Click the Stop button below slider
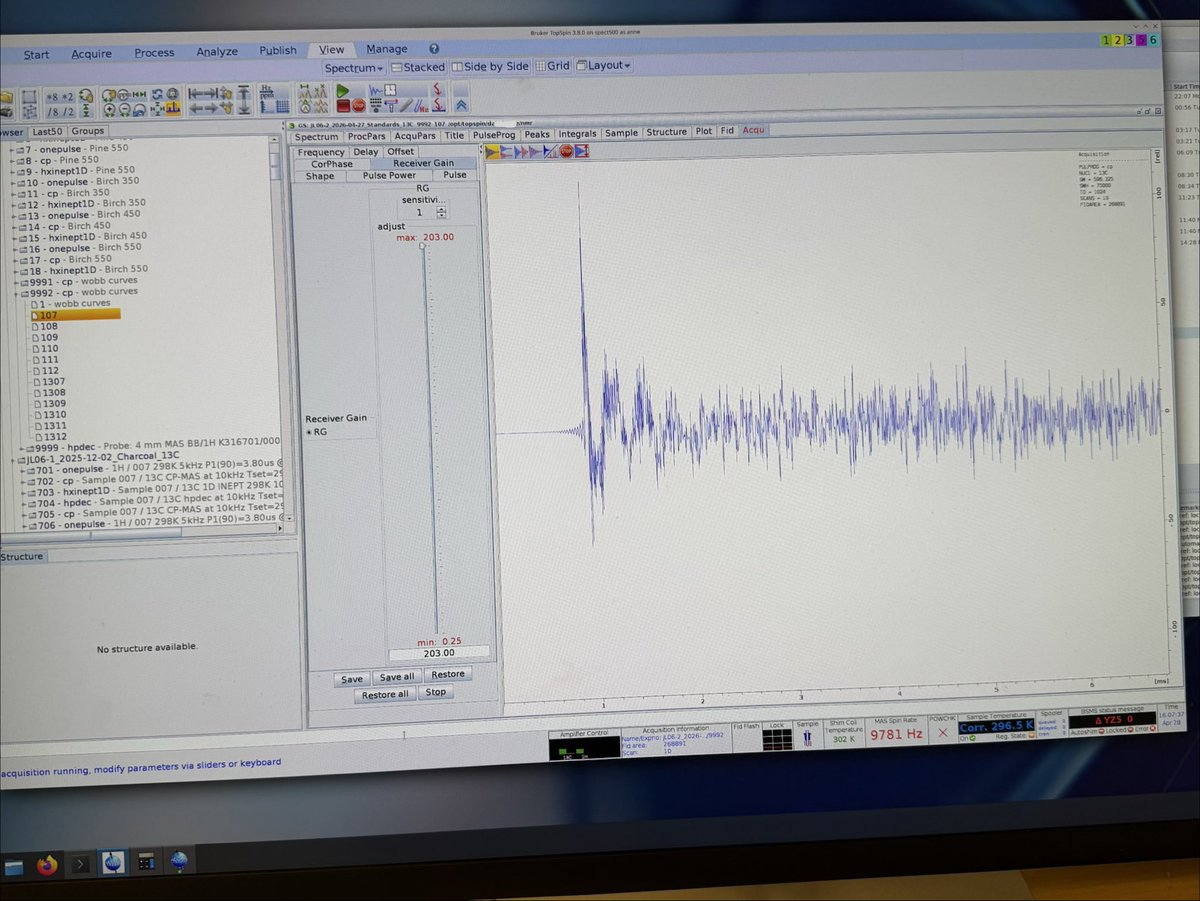The image size is (1200, 901). click(435, 692)
